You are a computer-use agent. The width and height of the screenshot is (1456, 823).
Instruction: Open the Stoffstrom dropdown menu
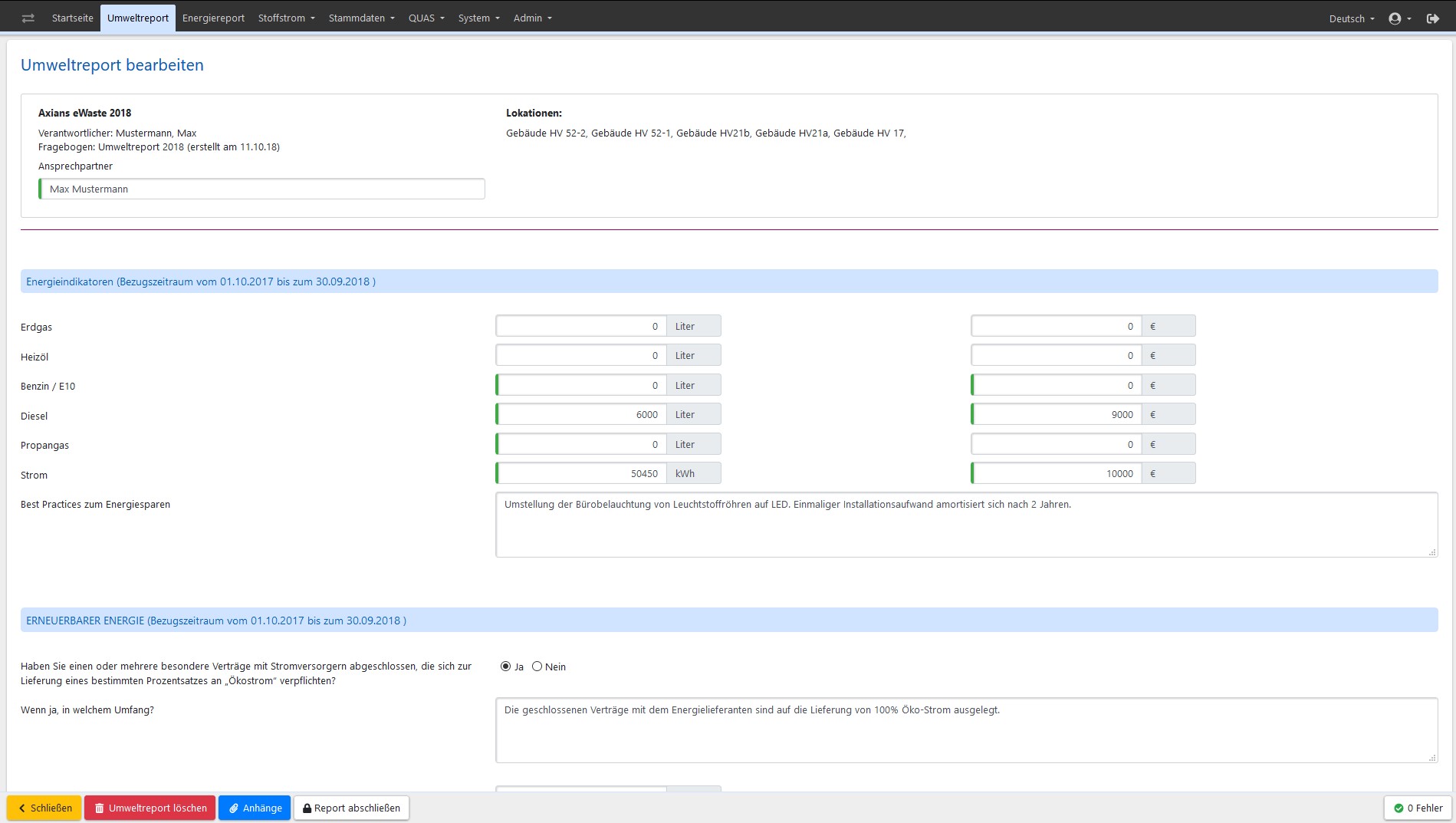pos(287,18)
